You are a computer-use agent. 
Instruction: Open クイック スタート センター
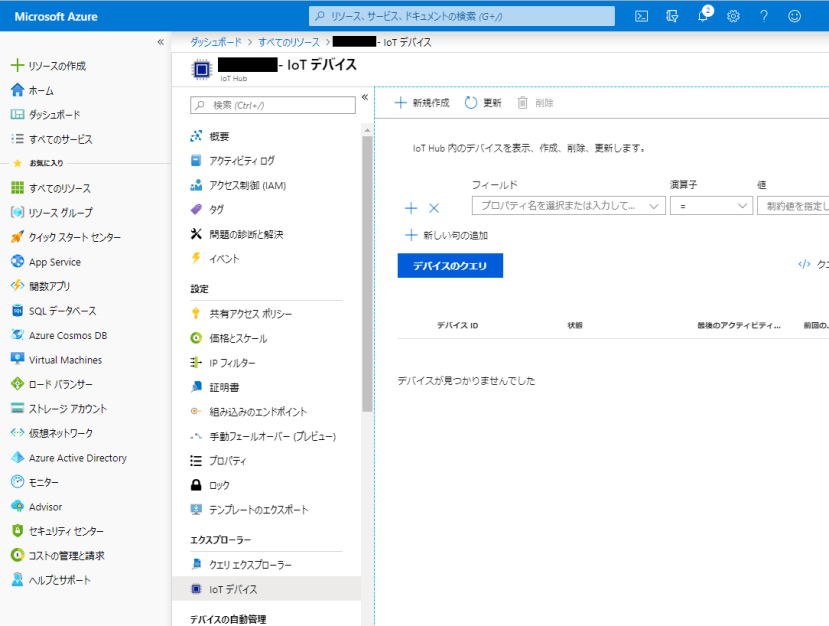click(66, 237)
